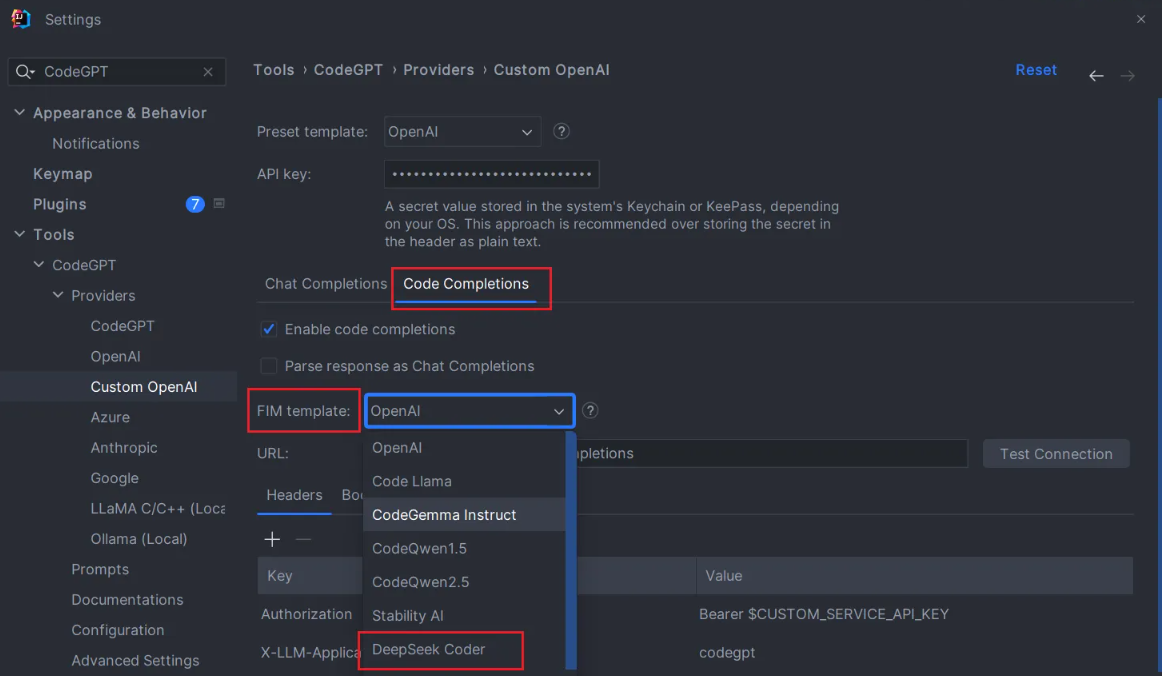The width and height of the screenshot is (1162, 676).
Task: Select CodeGPT provider under Providers
Action: coord(122,325)
